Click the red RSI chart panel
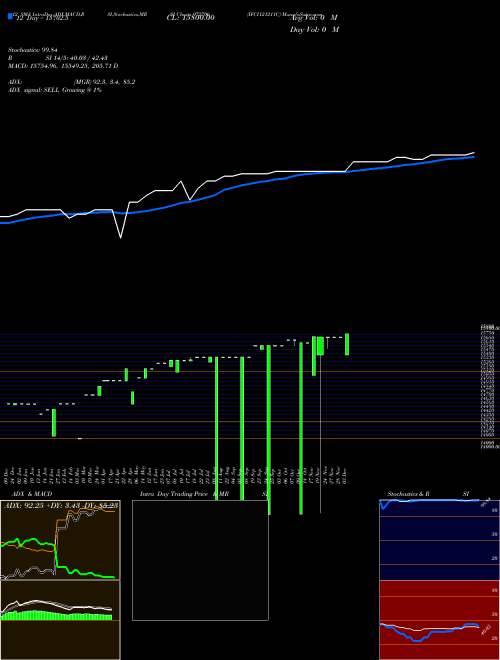 coord(439,620)
